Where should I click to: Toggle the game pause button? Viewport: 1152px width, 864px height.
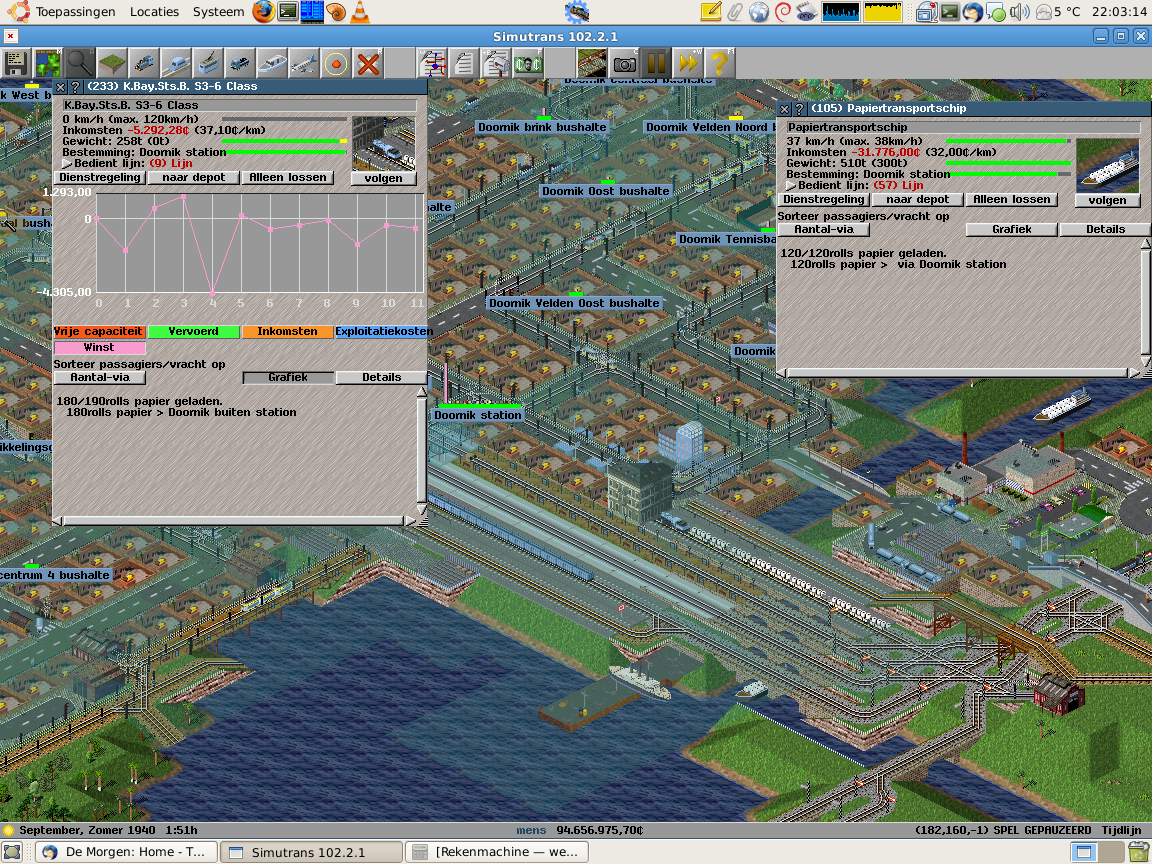click(x=656, y=64)
